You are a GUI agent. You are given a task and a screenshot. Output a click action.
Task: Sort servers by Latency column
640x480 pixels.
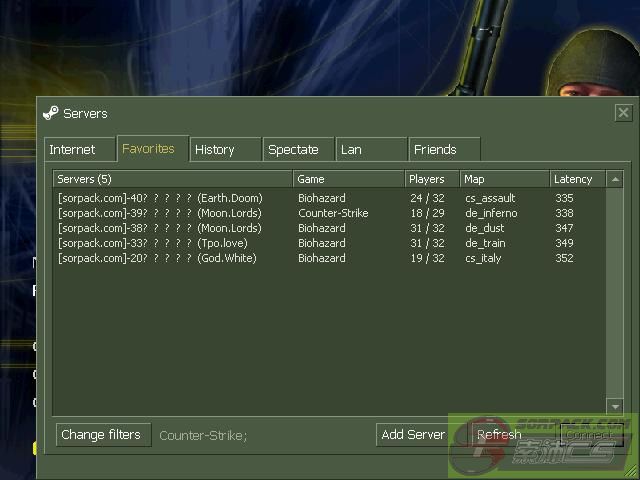pos(577,179)
